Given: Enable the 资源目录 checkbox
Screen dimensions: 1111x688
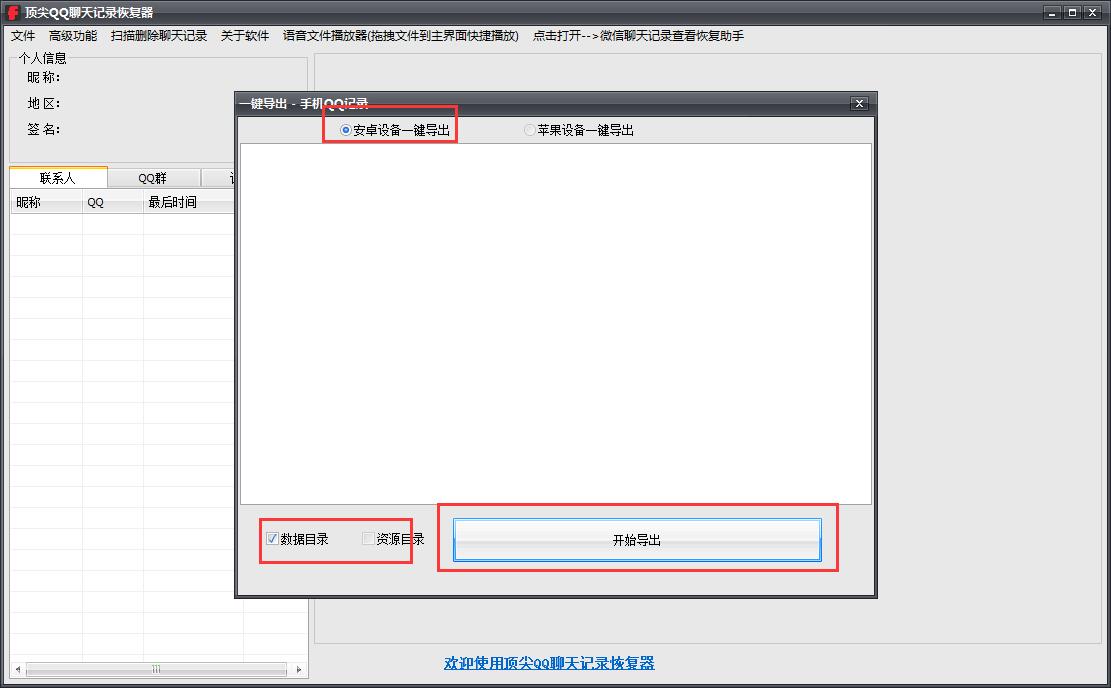Looking at the screenshot, I should pyautogui.click(x=368, y=538).
